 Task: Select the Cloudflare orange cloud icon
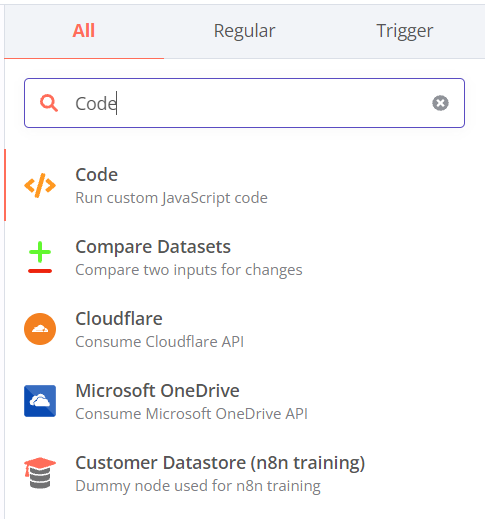pyautogui.click(x=40, y=329)
